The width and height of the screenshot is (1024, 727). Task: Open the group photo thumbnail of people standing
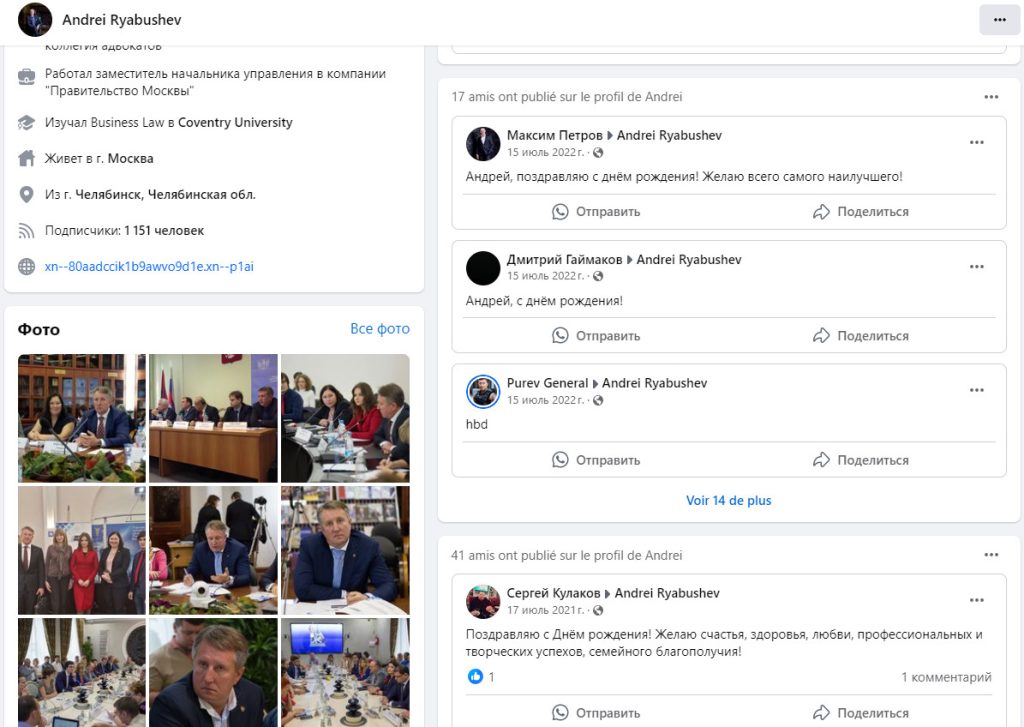click(82, 550)
